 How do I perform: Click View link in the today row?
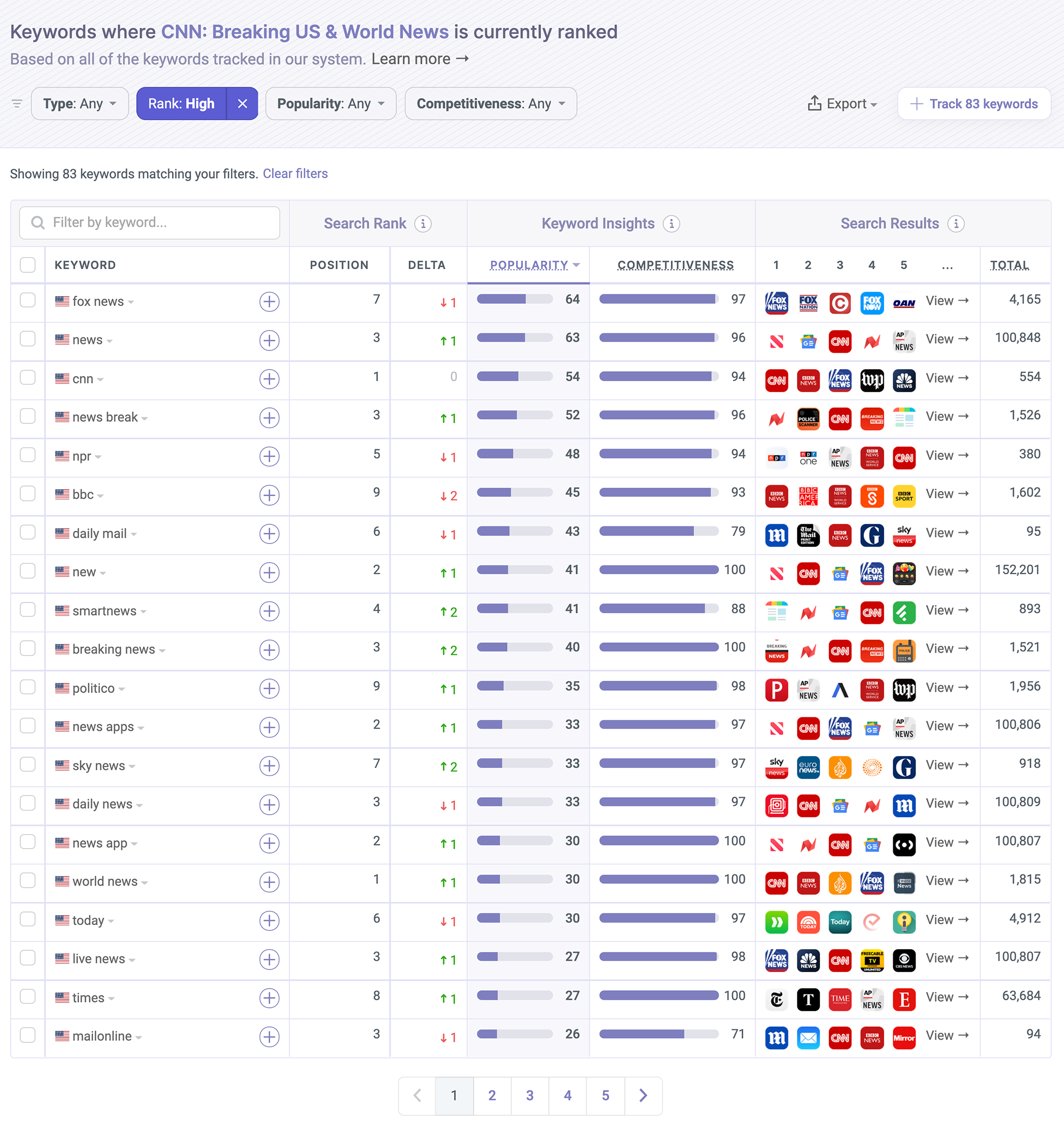946,920
